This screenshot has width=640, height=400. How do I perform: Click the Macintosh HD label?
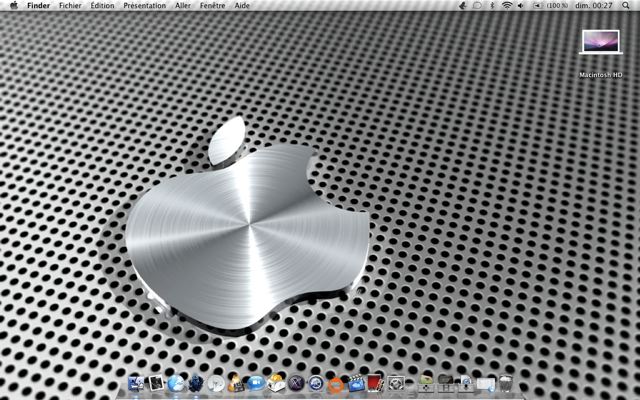click(601, 75)
